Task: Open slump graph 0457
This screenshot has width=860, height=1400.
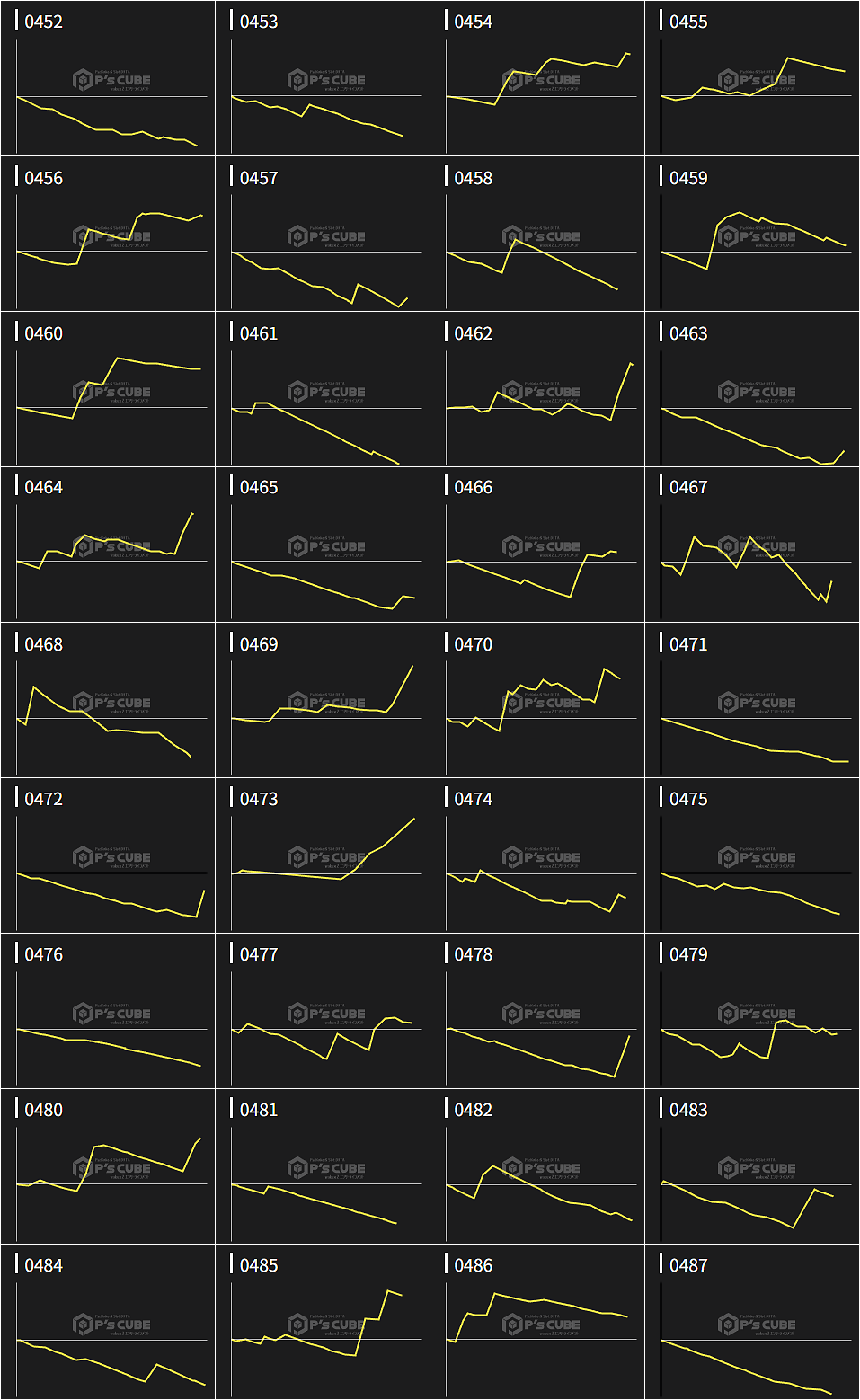Action: point(323,235)
